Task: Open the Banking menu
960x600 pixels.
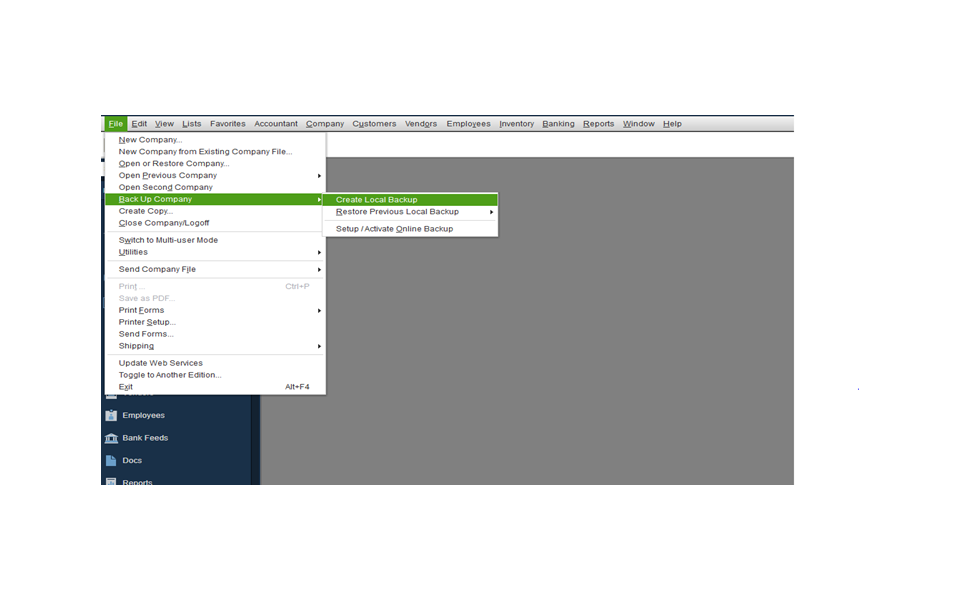Action: [558, 124]
